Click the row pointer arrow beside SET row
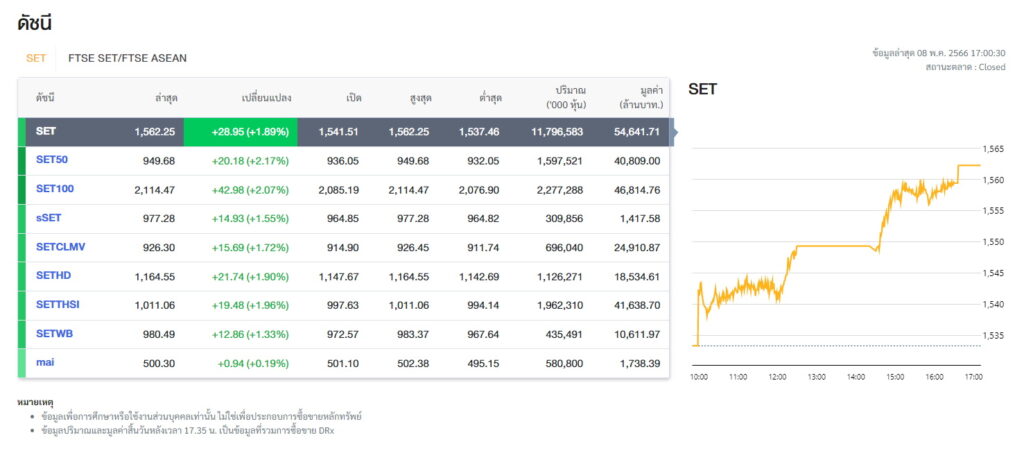 click(x=675, y=132)
